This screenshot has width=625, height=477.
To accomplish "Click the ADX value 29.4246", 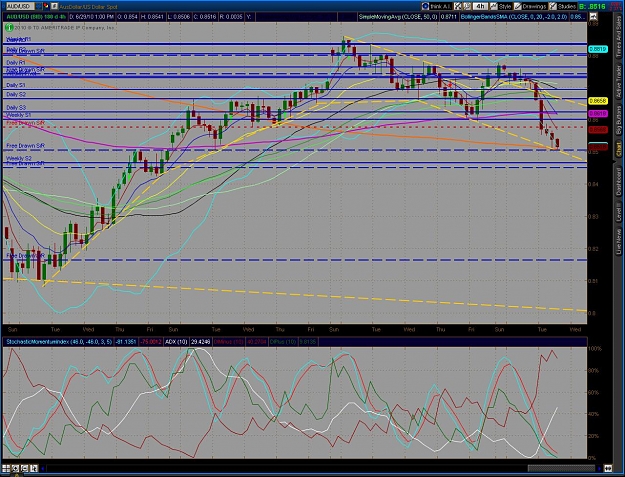I will click(x=200, y=342).
